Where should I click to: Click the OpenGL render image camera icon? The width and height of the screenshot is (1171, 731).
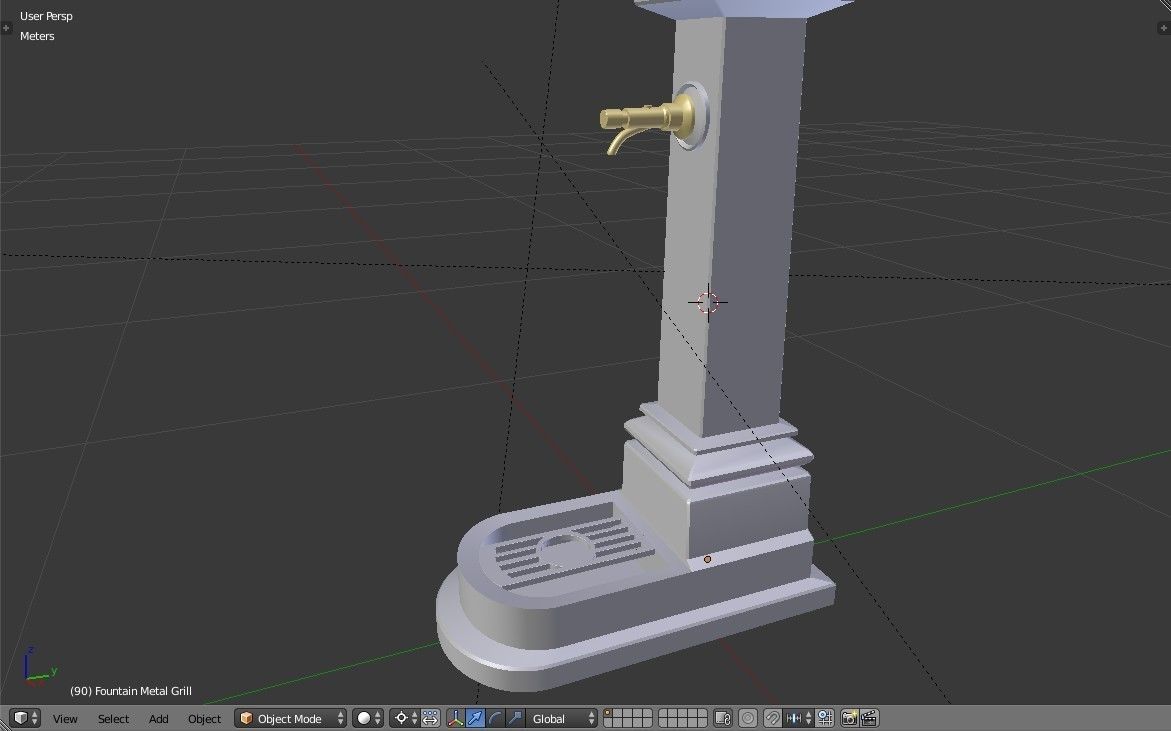click(x=849, y=718)
